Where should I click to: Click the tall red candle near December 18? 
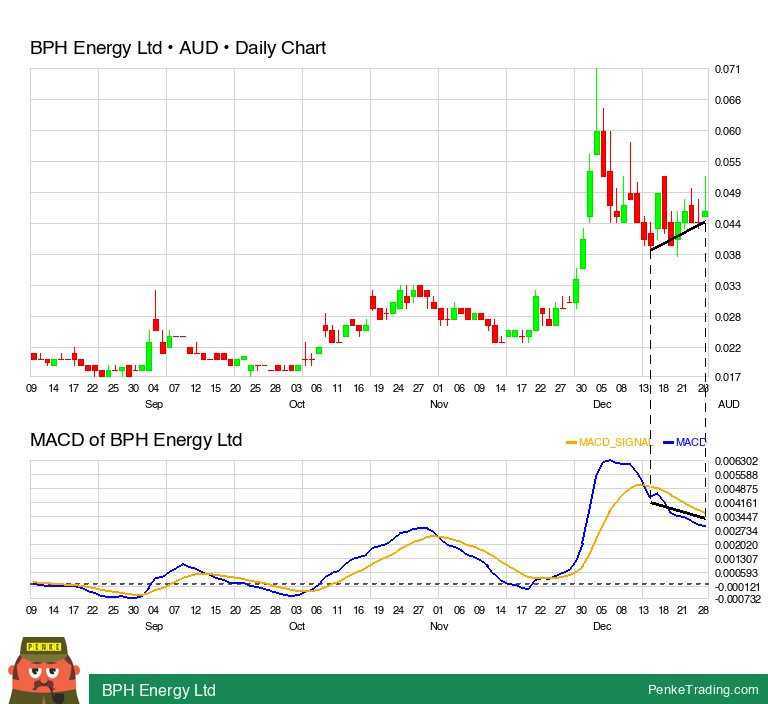coord(665,202)
